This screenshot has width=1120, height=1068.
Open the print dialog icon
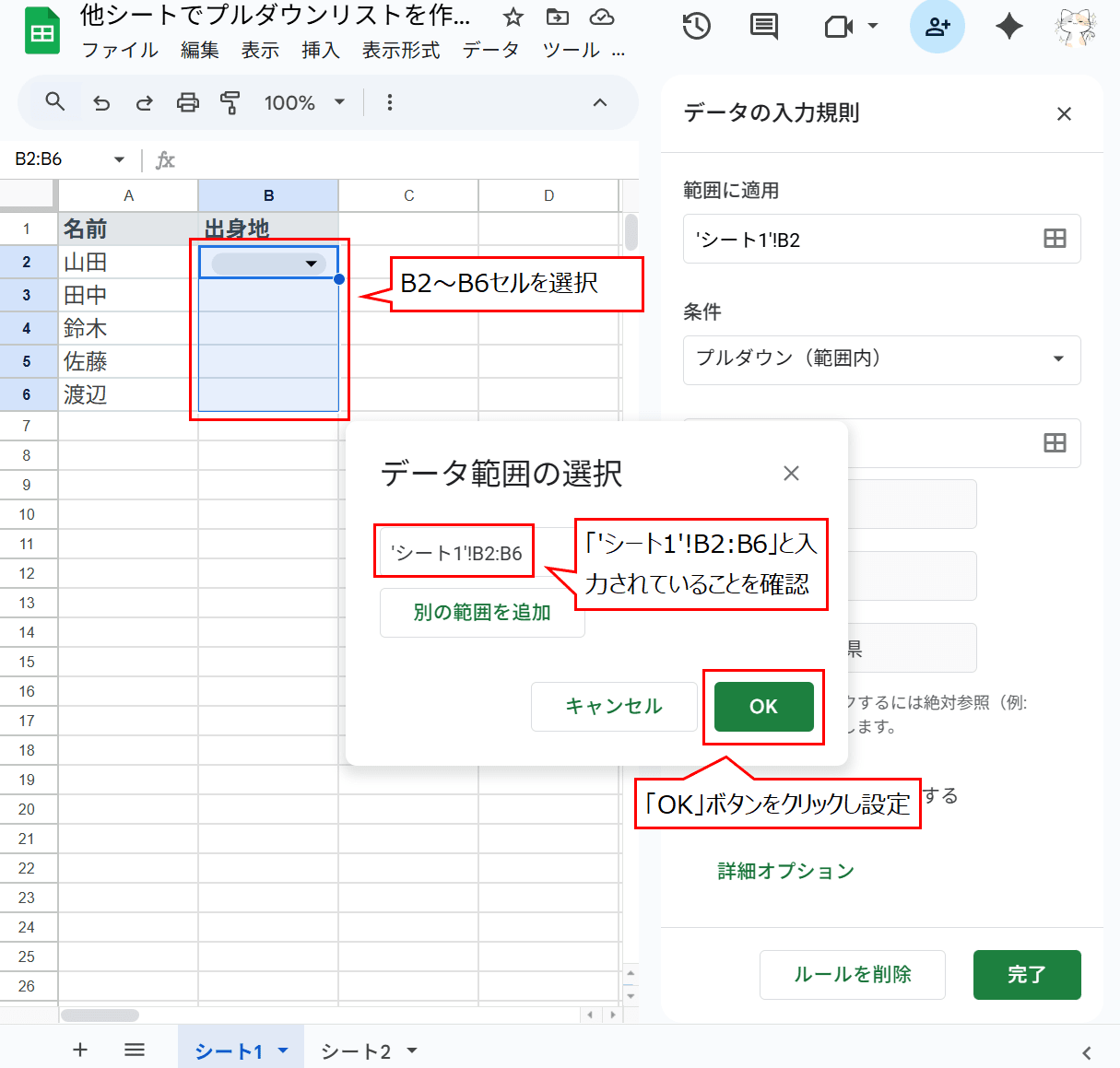pos(187,102)
